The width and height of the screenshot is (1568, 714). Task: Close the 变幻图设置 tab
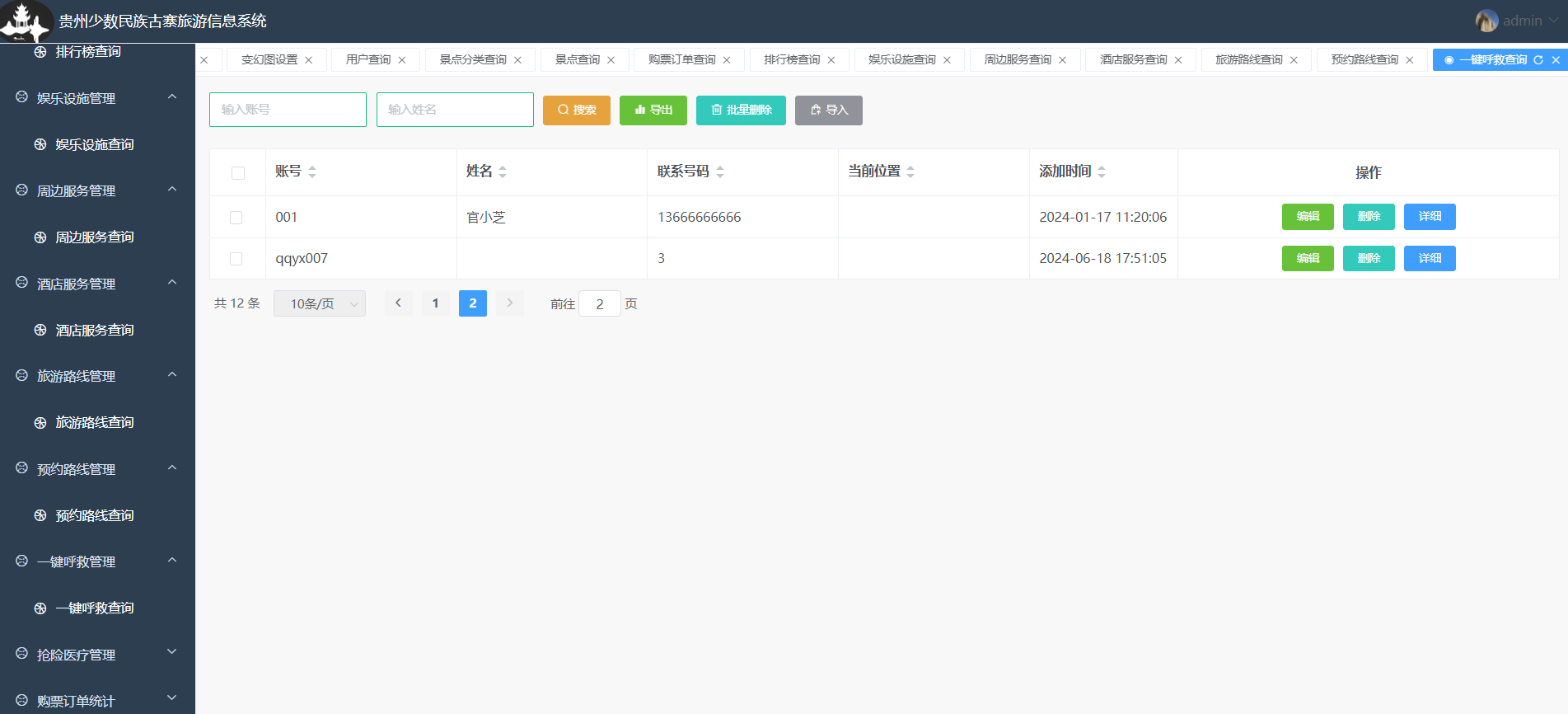click(x=309, y=60)
